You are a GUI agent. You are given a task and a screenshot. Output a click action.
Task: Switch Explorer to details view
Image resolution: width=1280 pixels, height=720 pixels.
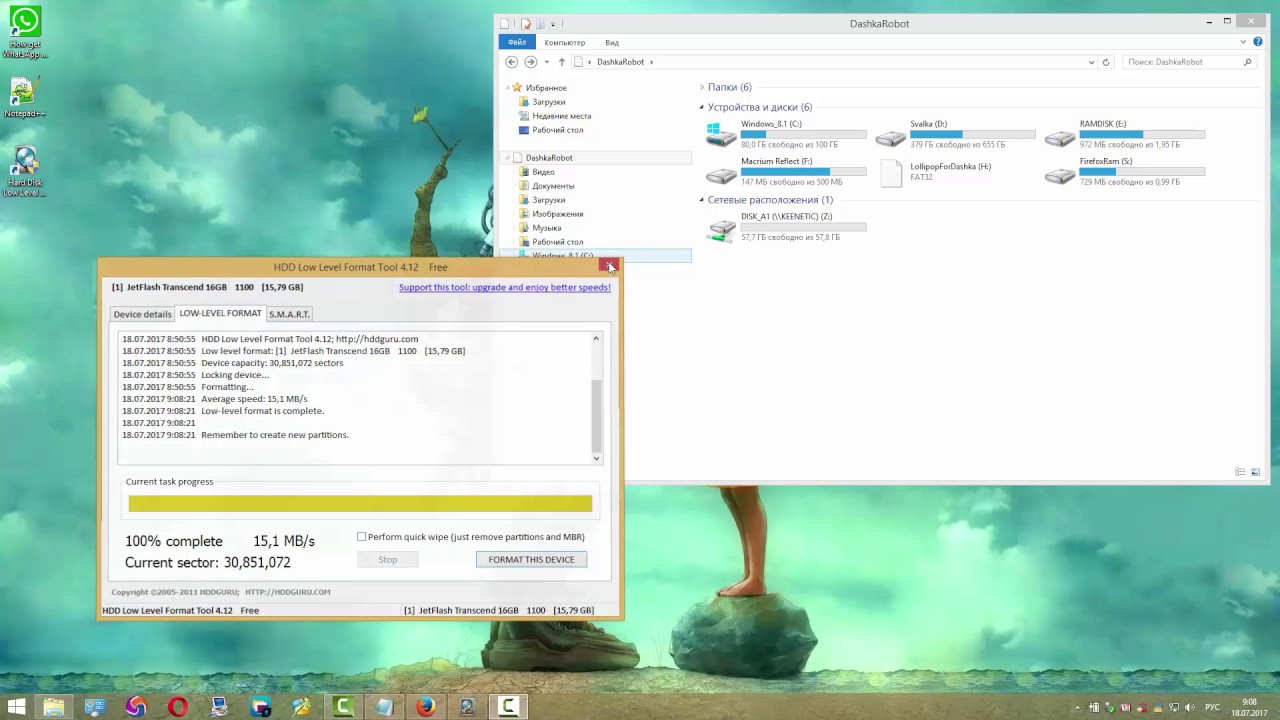tap(1240, 472)
